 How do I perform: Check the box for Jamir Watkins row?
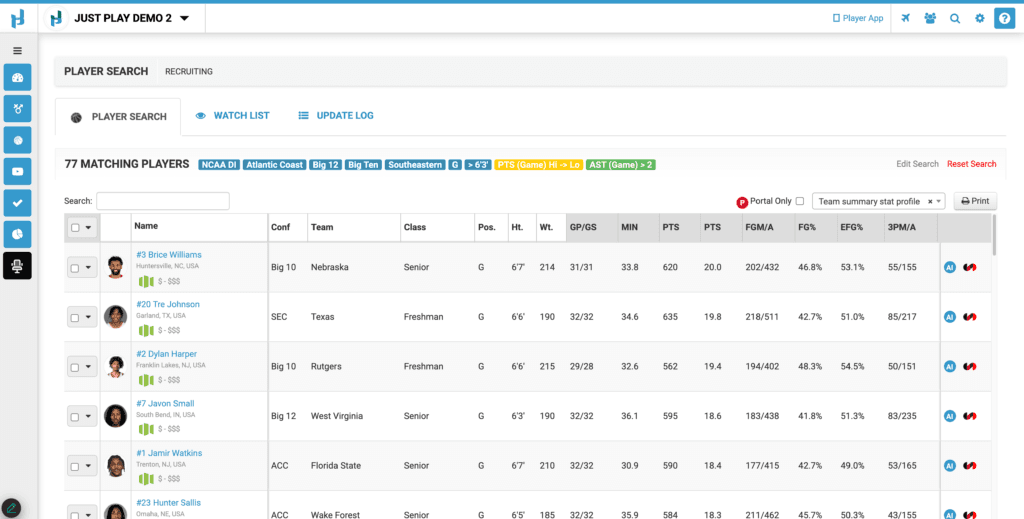pos(75,466)
